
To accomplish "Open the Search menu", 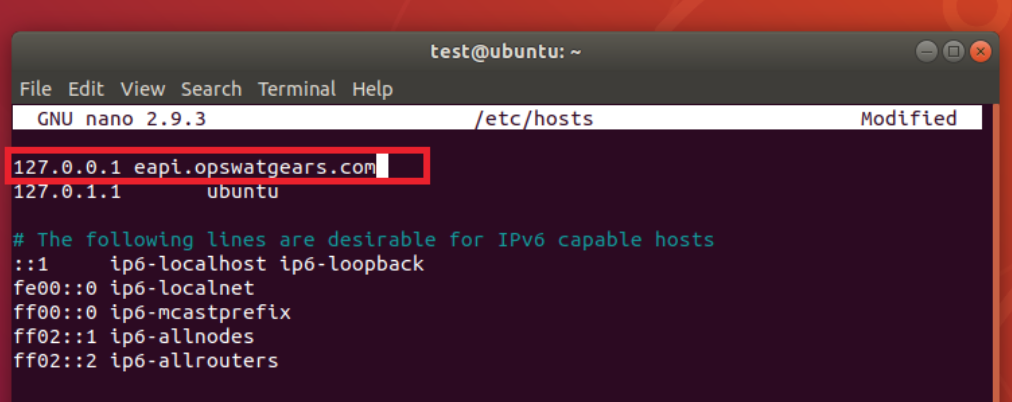I will point(211,89).
